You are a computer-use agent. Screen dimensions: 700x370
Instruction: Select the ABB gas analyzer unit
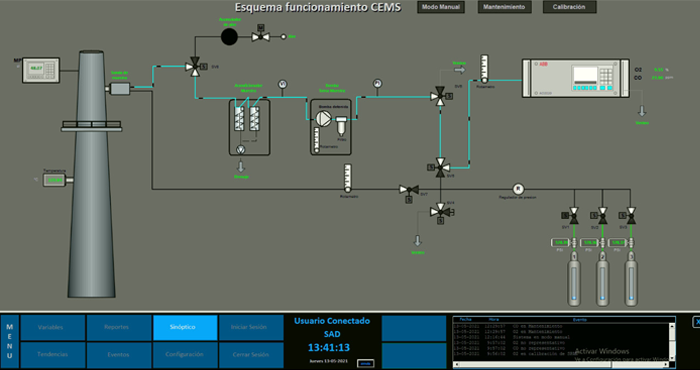point(575,78)
